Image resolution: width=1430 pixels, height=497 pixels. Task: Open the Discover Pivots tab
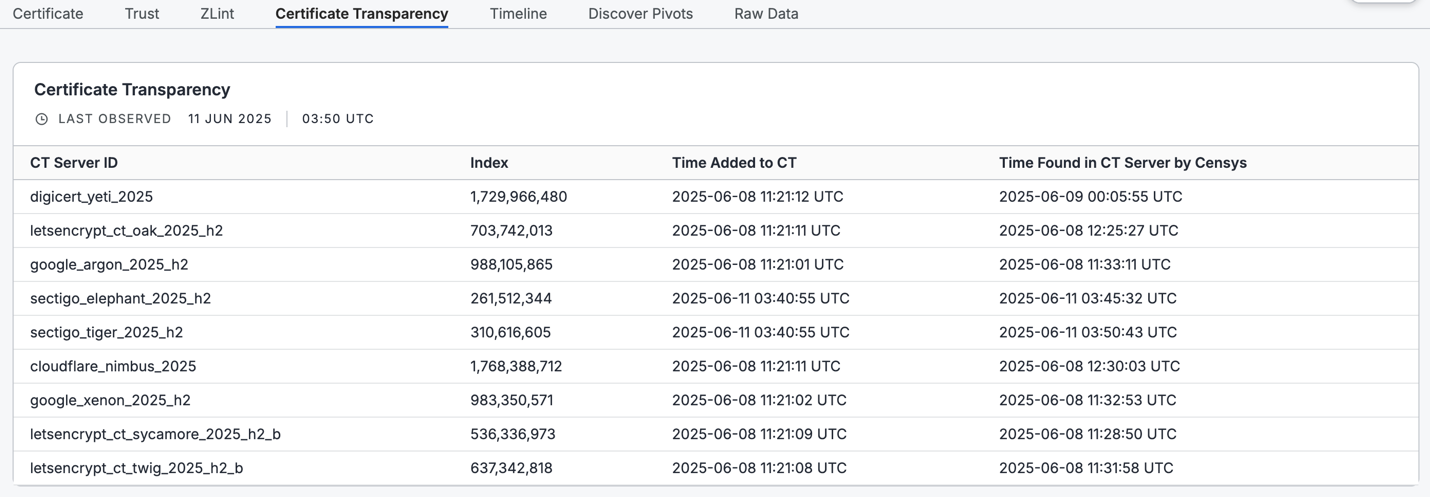[x=640, y=14]
